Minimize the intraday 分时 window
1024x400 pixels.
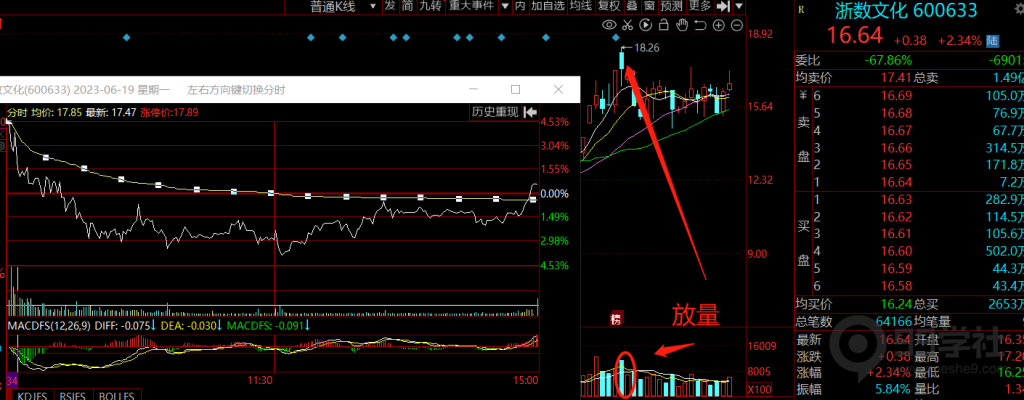[473, 90]
